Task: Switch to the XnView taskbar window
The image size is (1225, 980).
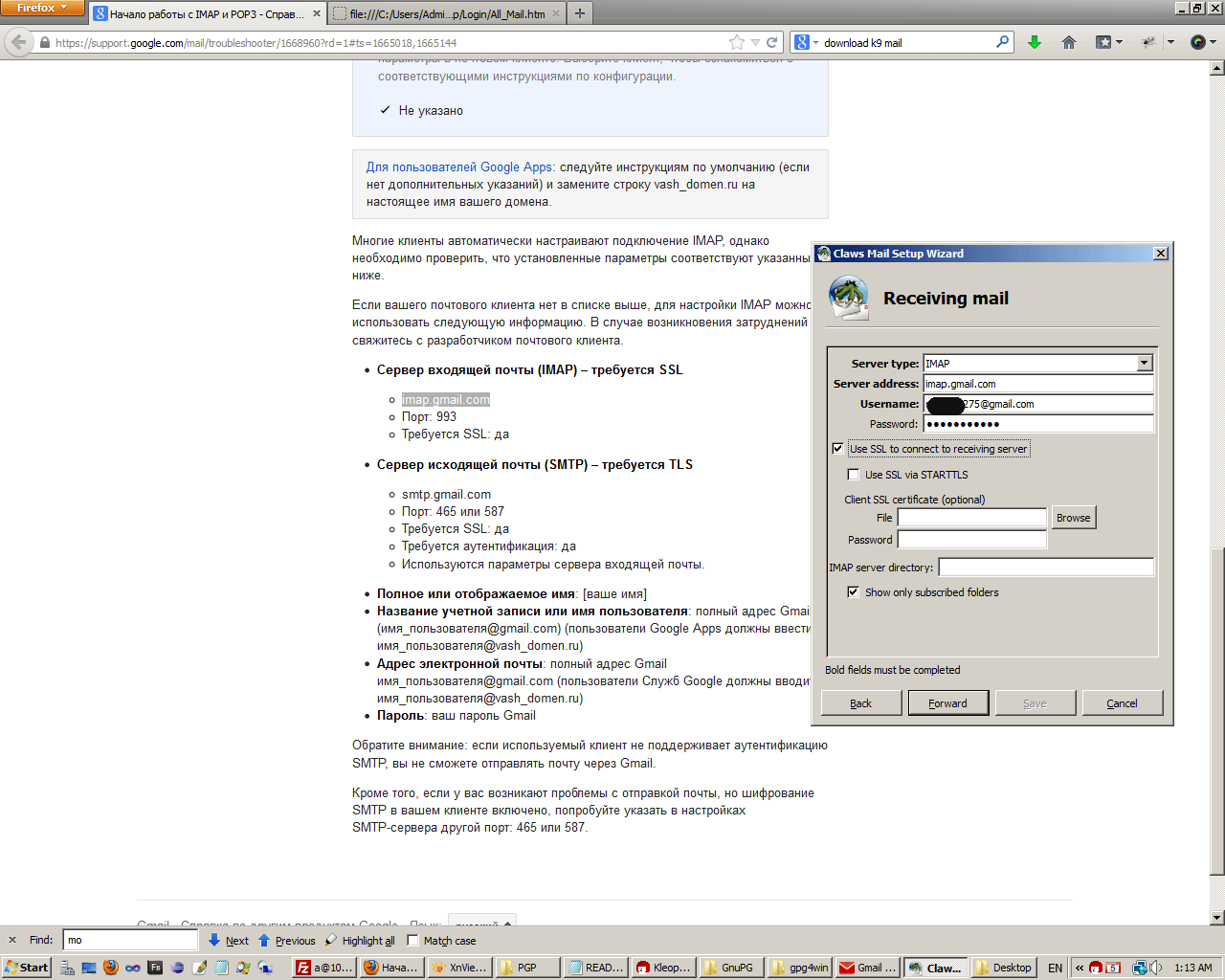Action: pos(460,968)
